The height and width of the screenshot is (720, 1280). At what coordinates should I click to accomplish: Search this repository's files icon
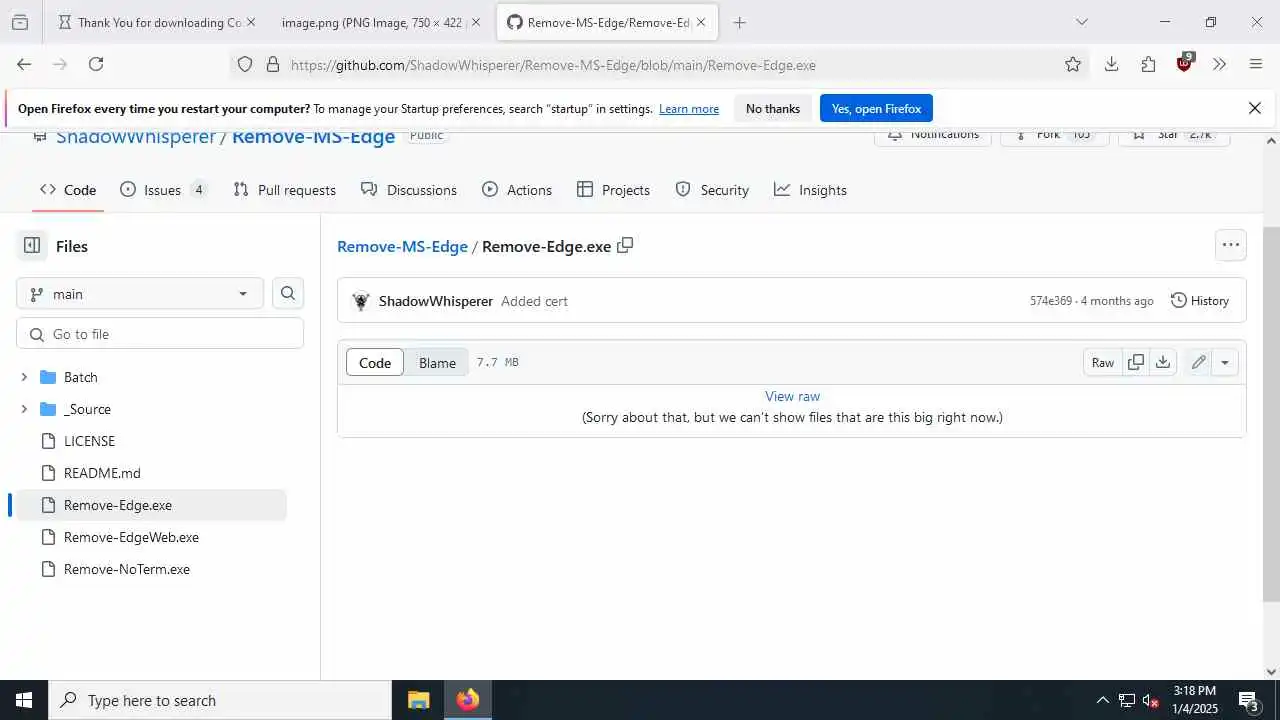tap(288, 293)
